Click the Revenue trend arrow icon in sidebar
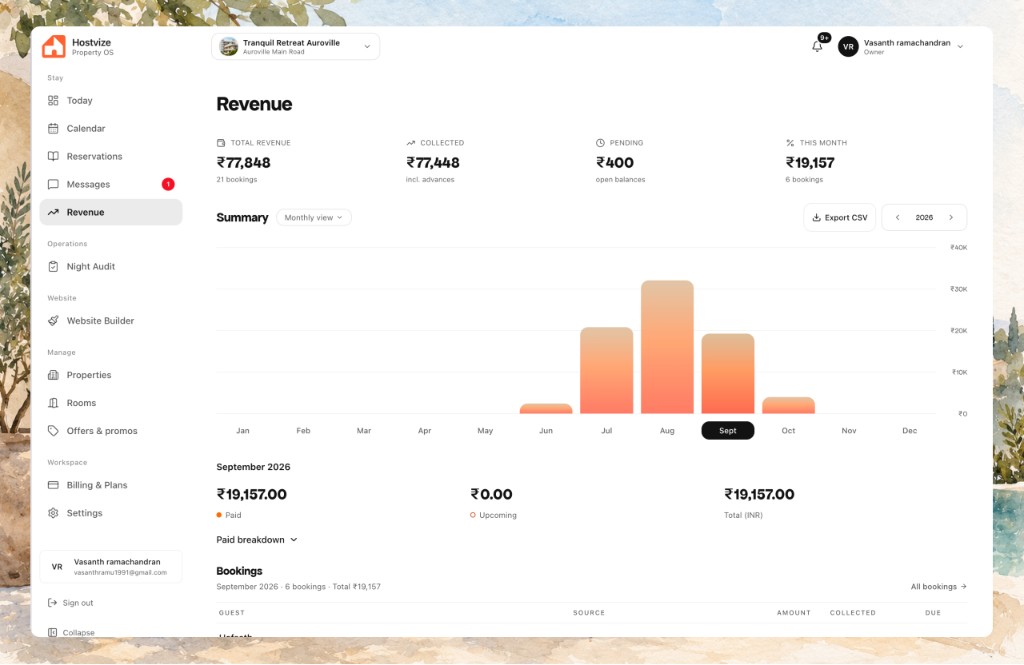The width and height of the screenshot is (1024, 665). coord(53,212)
